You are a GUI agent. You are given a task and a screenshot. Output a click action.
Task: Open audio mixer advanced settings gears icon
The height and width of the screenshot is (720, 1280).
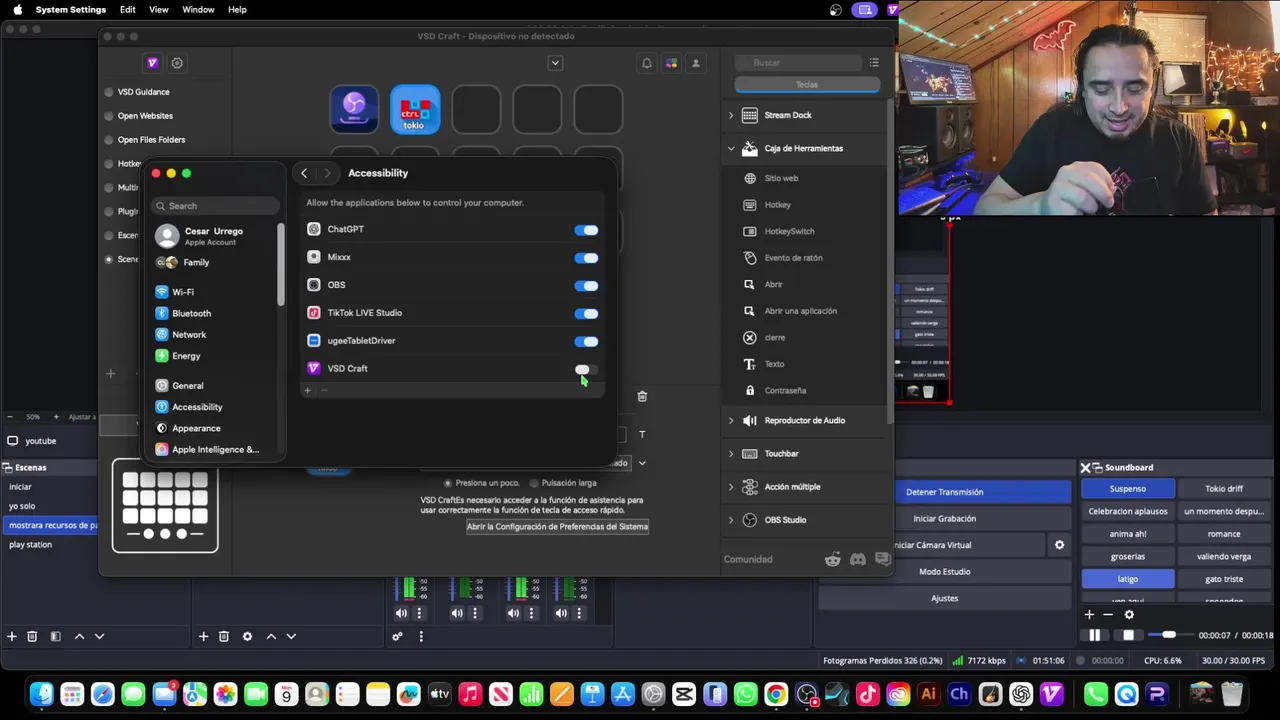click(x=397, y=636)
